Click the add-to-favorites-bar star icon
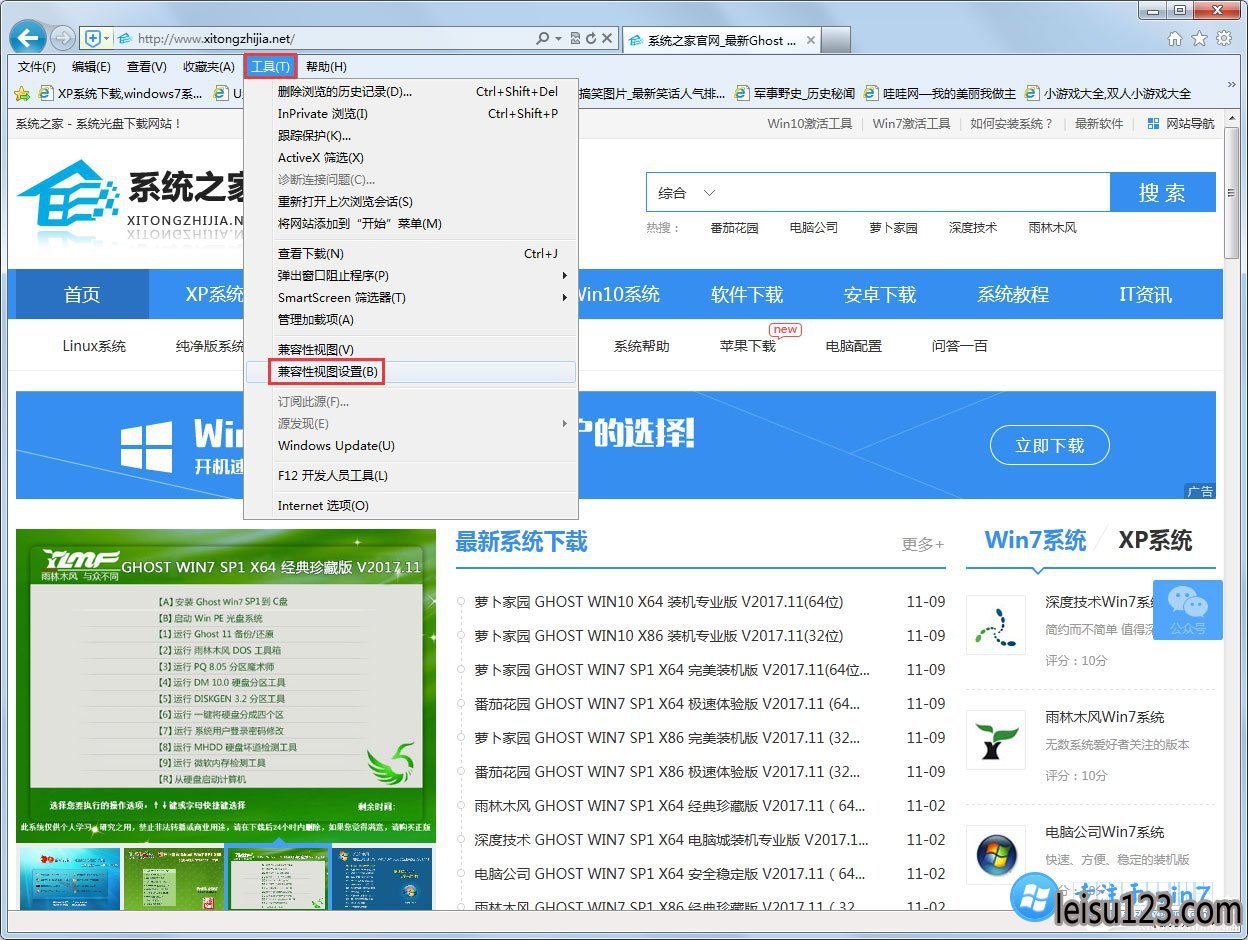1248x940 pixels. click(x=22, y=93)
